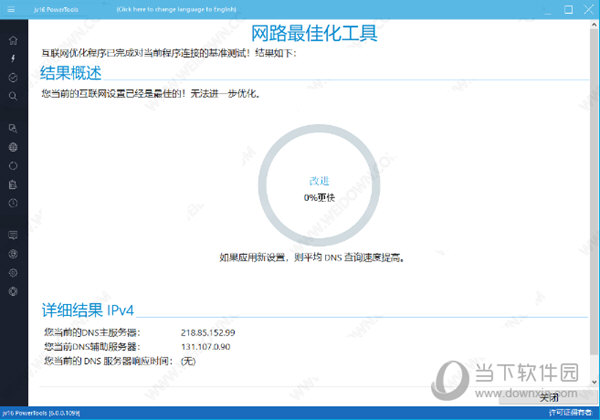The image size is (600, 420).
Task: Click change language to English link
Action: click(x=176, y=9)
